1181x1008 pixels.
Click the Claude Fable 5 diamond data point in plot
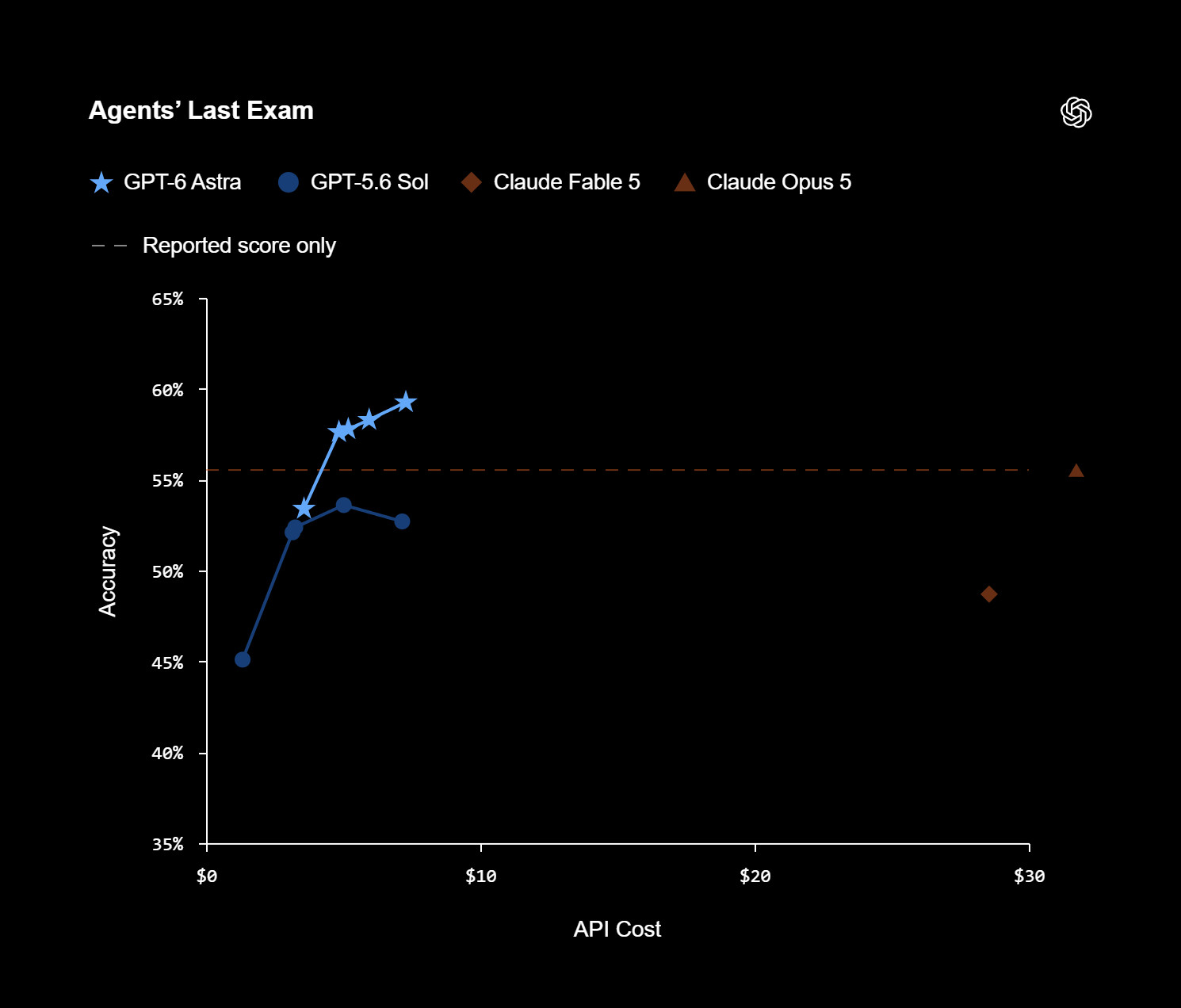point(988,594)
